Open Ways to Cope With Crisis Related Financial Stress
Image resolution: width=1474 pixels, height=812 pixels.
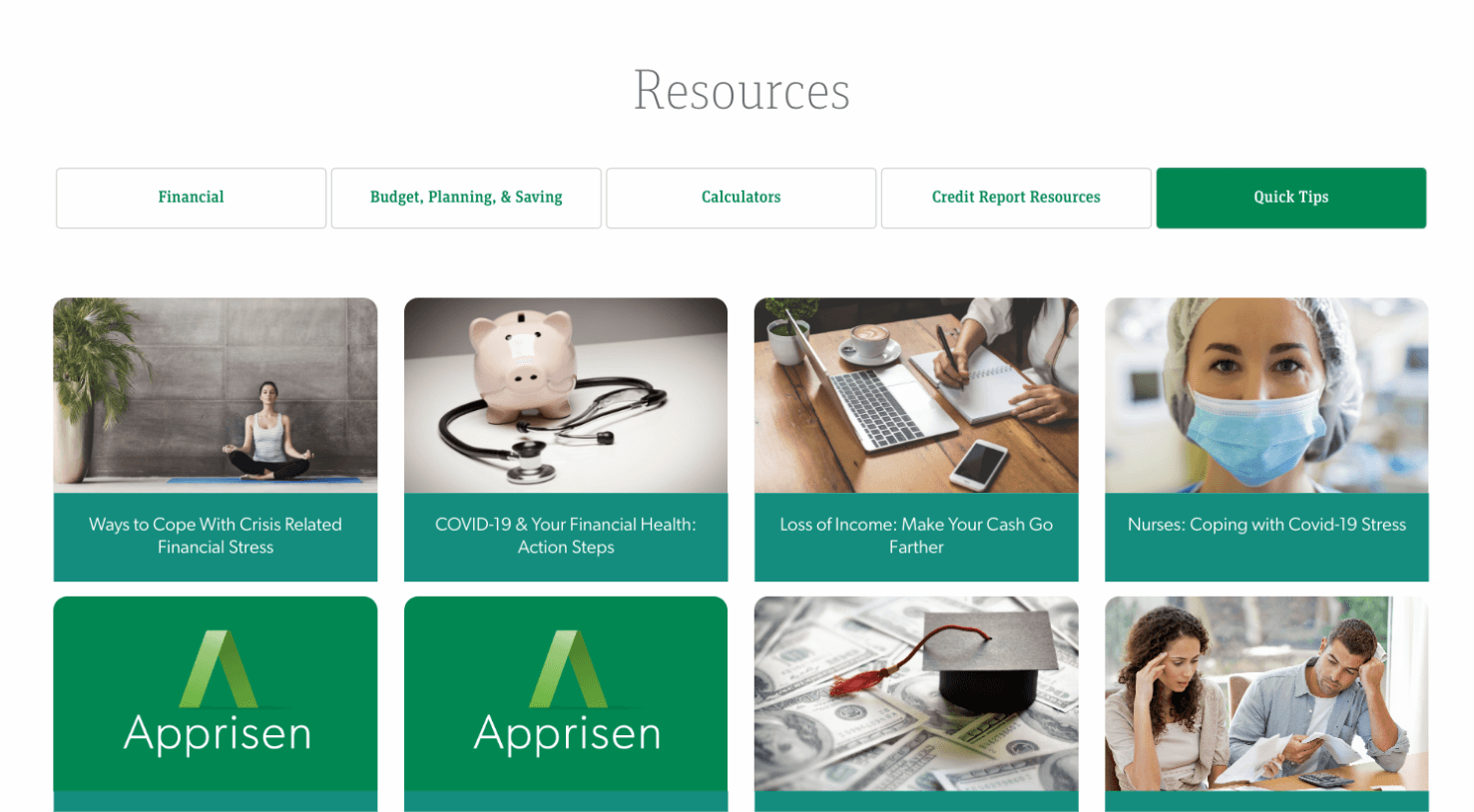(216, 536)
